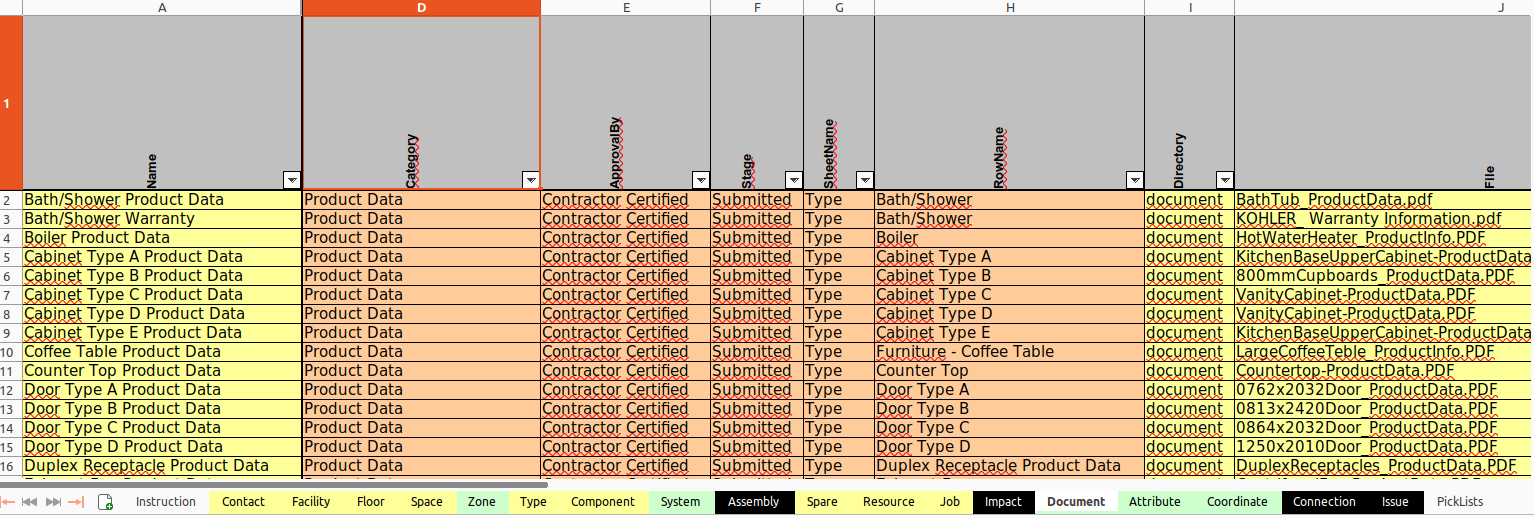Open the Facility sheet tab
1534x518 pixels.
(311, 502)
